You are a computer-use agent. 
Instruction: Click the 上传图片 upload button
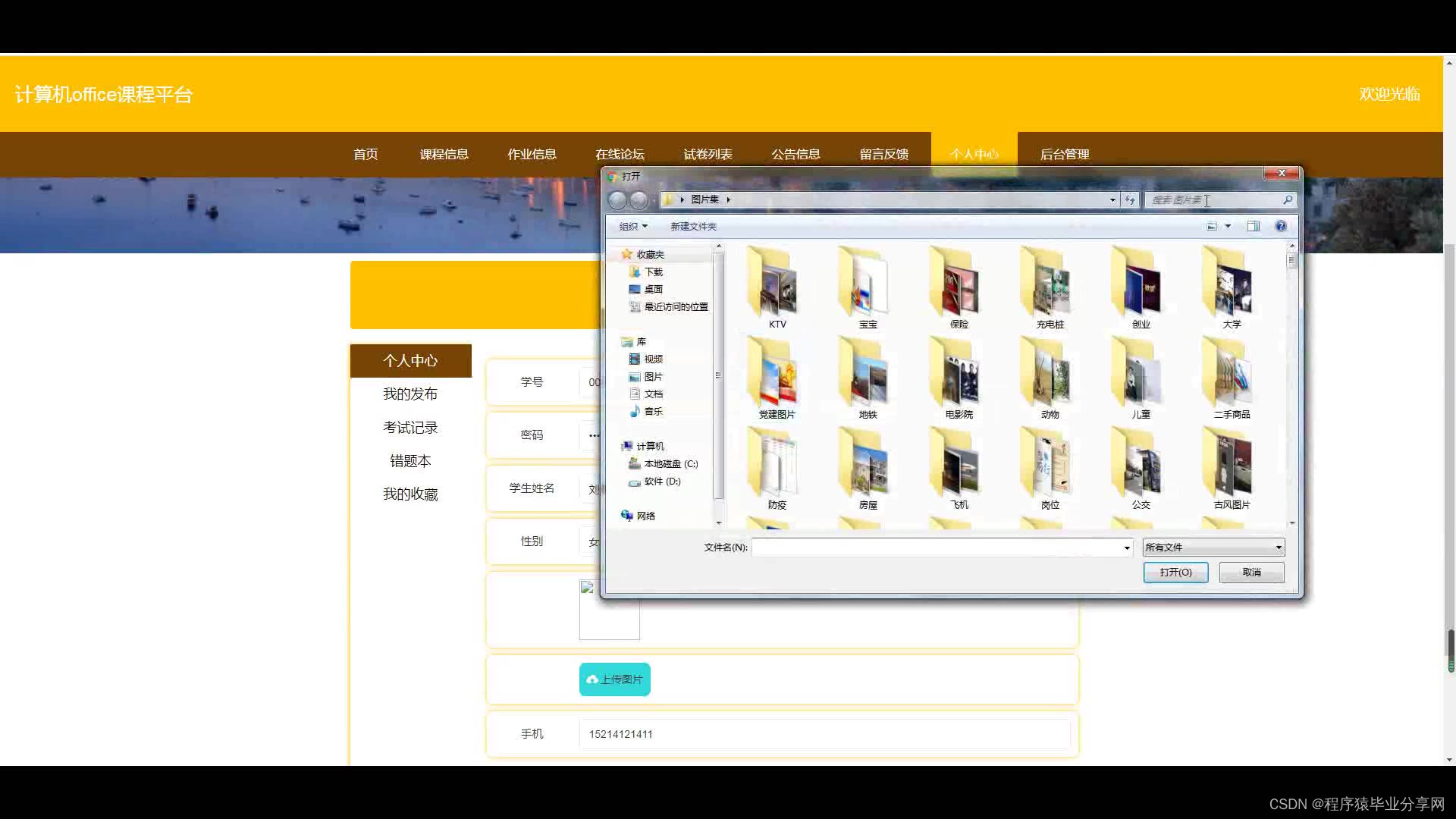click(x=614, y=679)
